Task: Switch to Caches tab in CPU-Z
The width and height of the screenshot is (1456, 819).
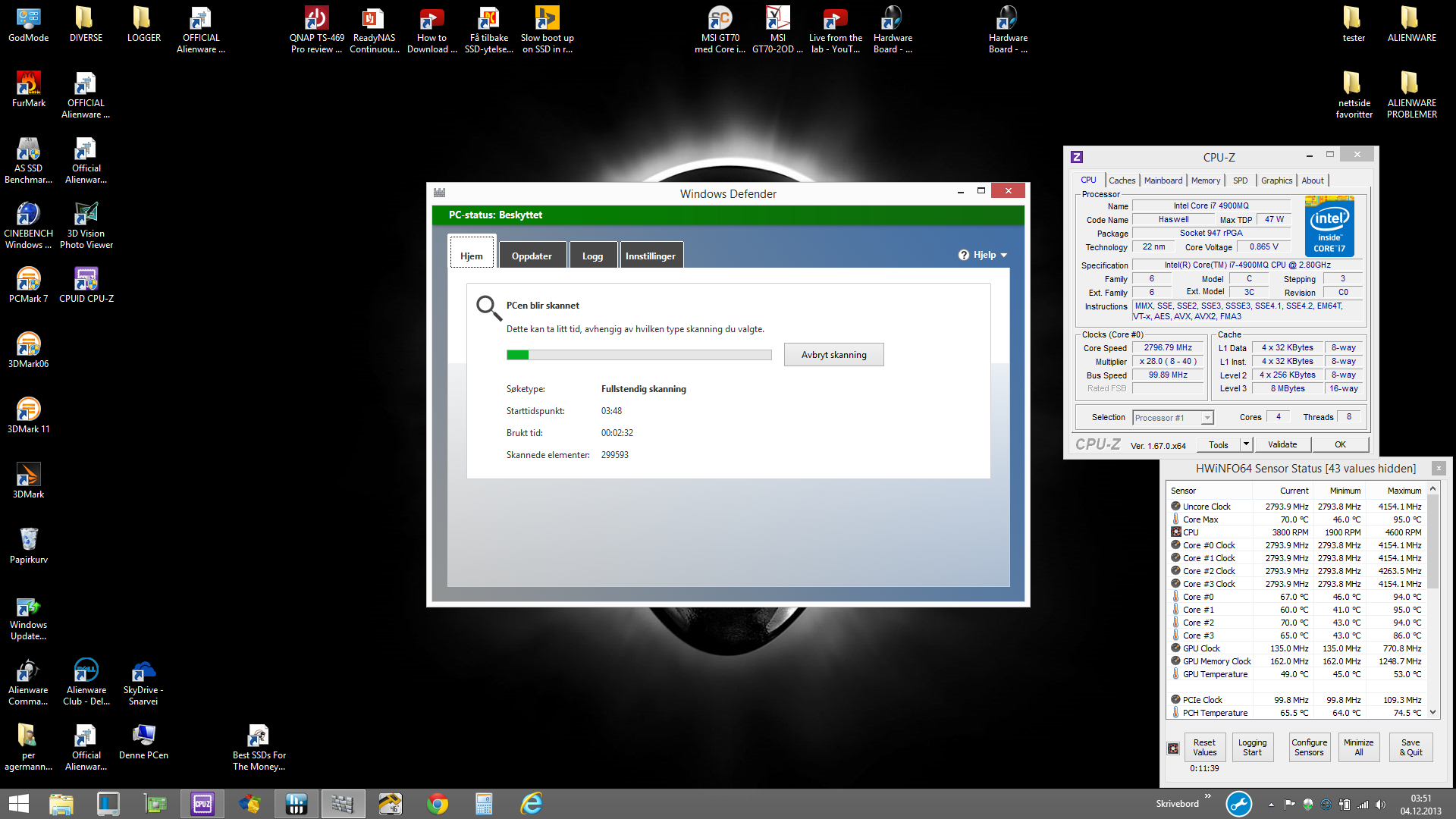Action: 1122,180
